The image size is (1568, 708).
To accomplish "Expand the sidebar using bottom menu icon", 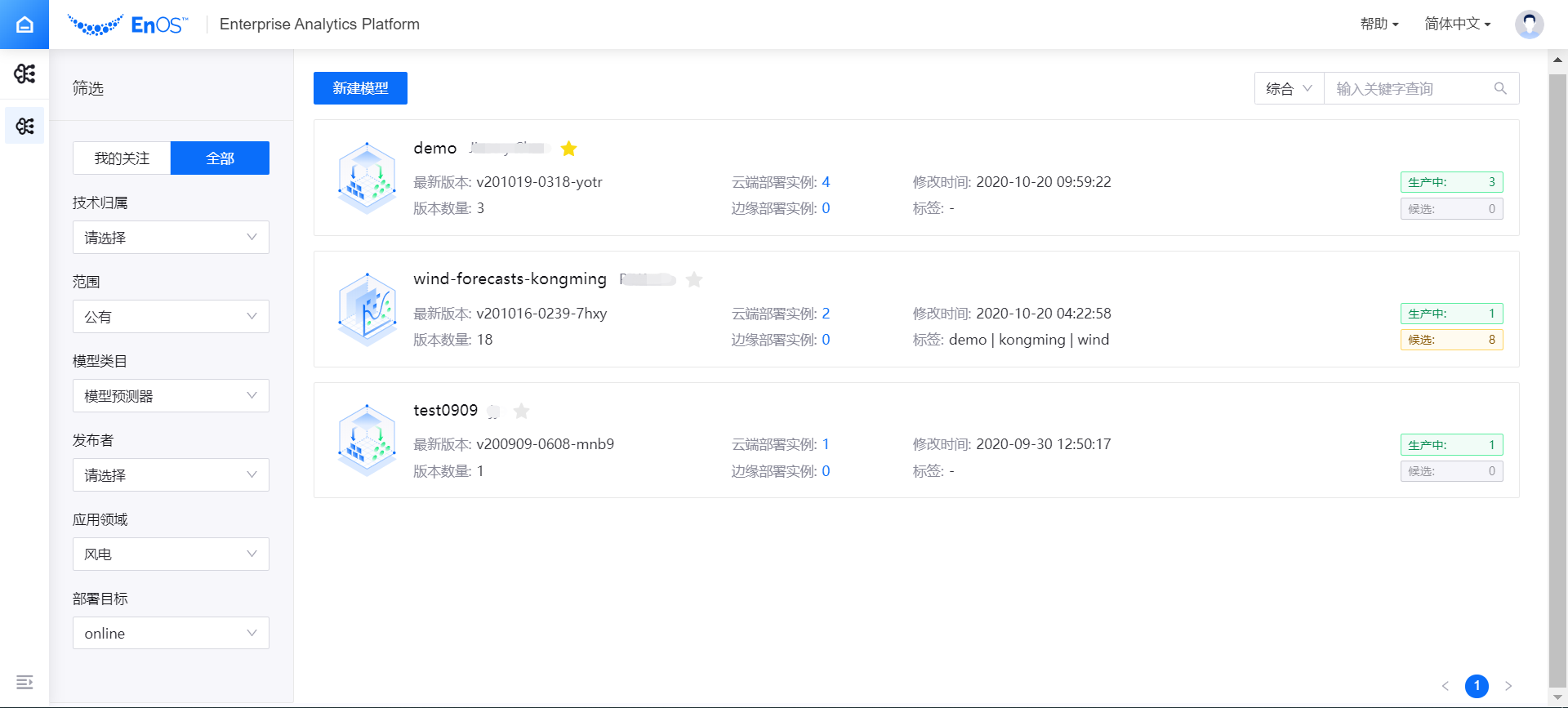I will click(x=24, y=682).
